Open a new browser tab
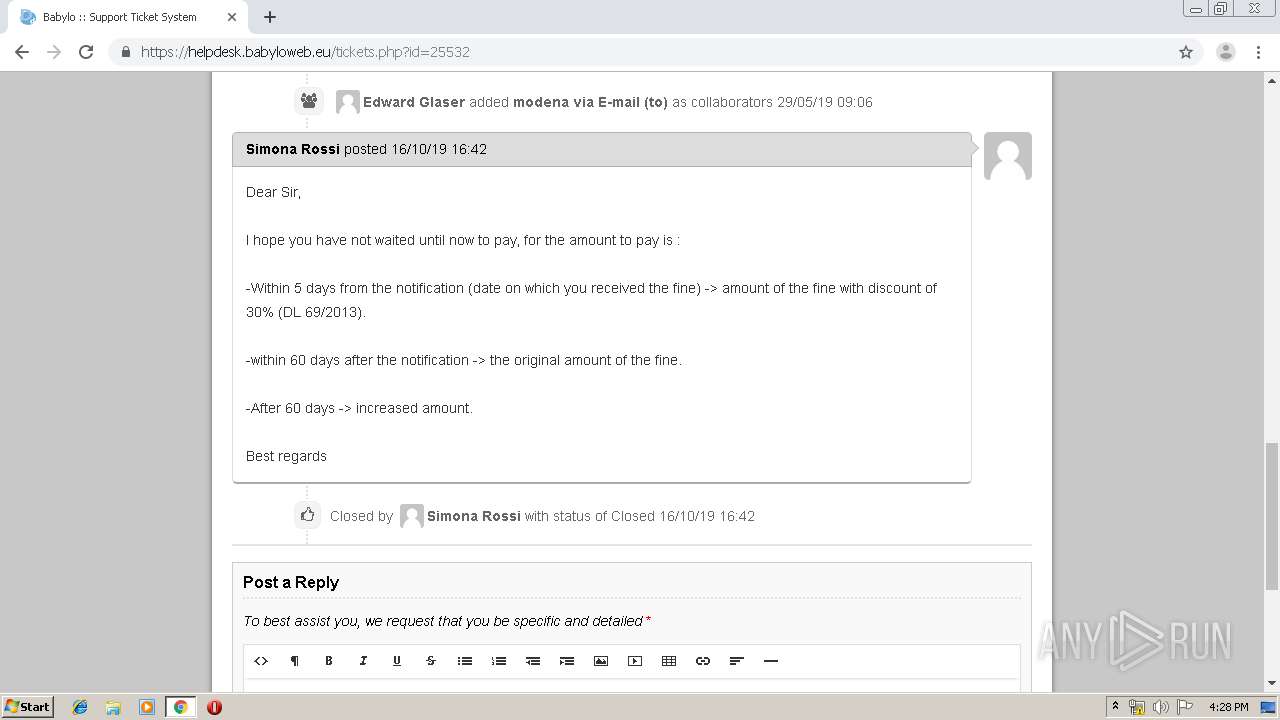This screenshot has width=1280, height=720. [x=270, y=17]
